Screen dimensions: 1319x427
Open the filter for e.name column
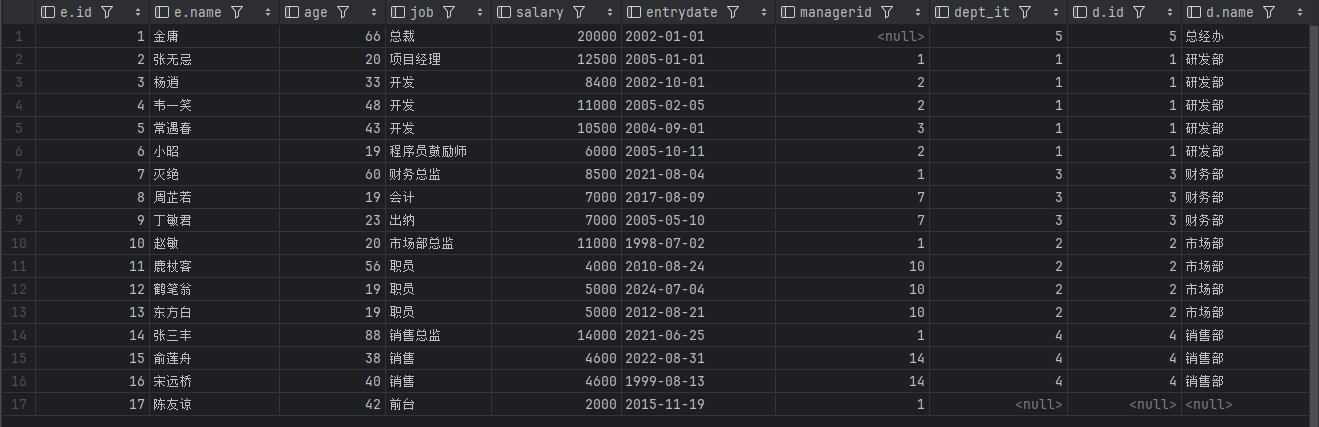237,13
